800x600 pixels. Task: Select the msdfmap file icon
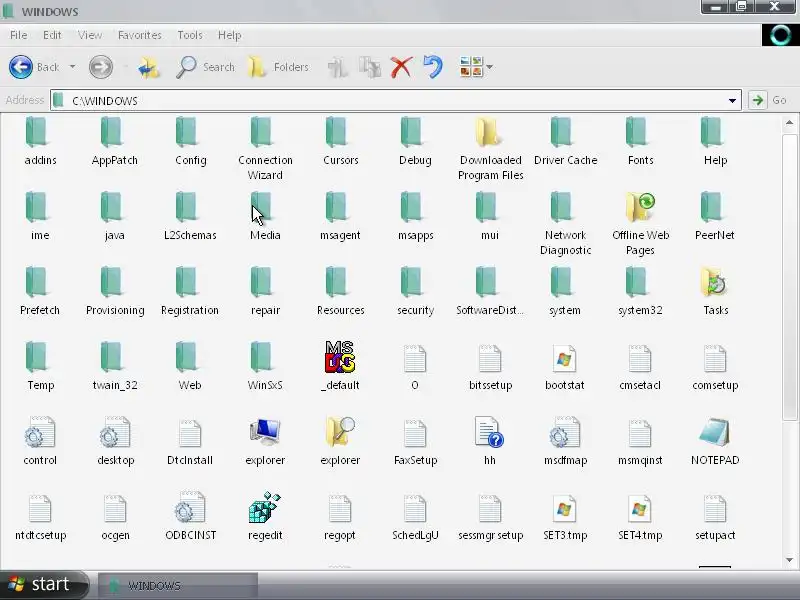[x=565, y=433]
